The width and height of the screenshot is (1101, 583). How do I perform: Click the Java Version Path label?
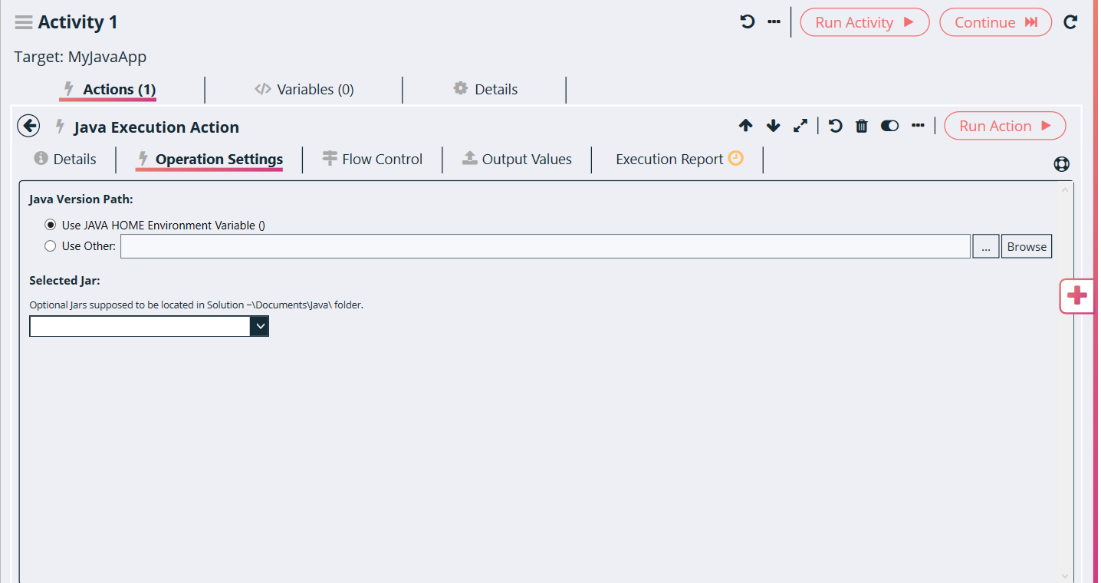tap(81, 199)
